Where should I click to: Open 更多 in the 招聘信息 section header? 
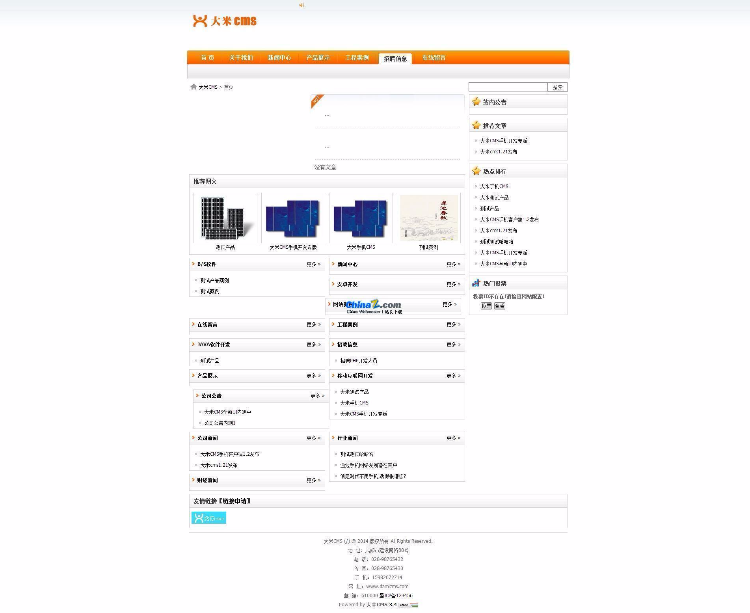[x=453, y=344]
